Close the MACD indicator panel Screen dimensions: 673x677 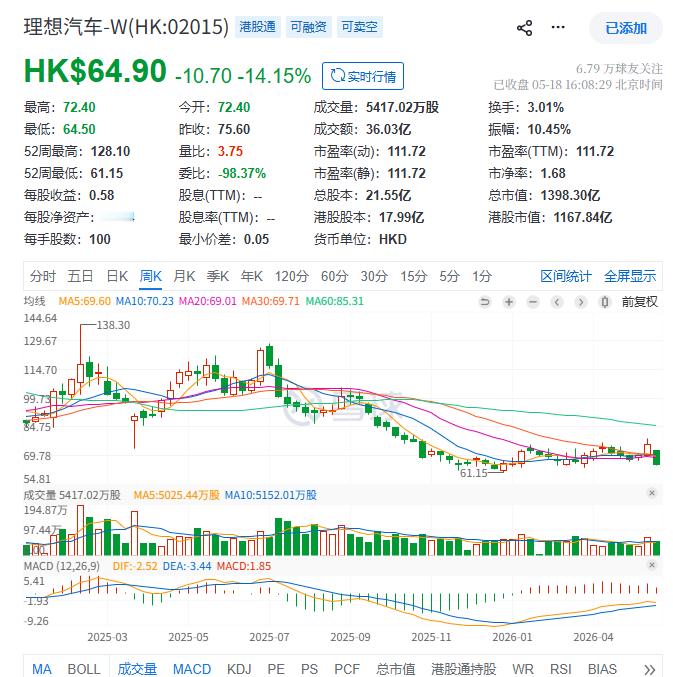pyautogui.click(x=652, y=565)
